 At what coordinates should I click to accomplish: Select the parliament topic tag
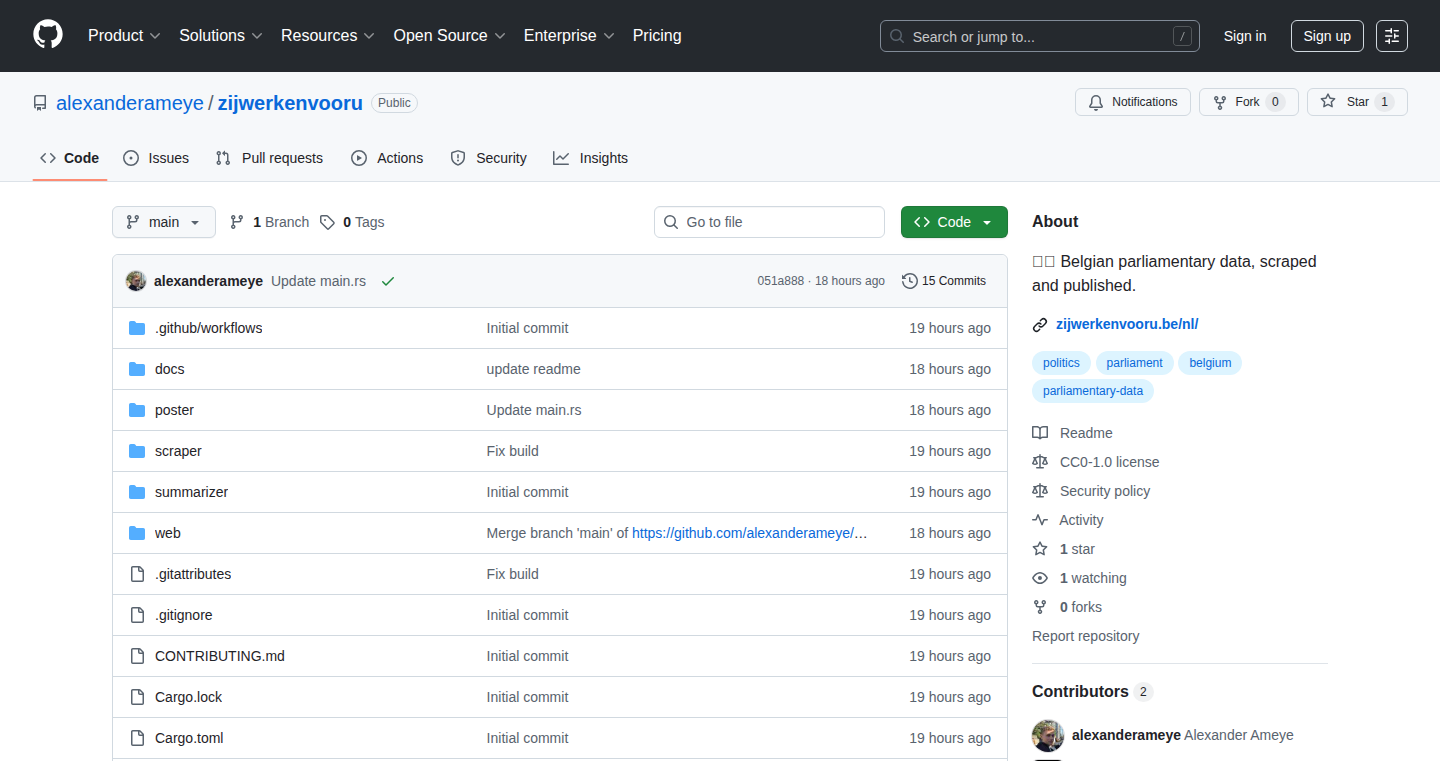tap(1134, 363)
